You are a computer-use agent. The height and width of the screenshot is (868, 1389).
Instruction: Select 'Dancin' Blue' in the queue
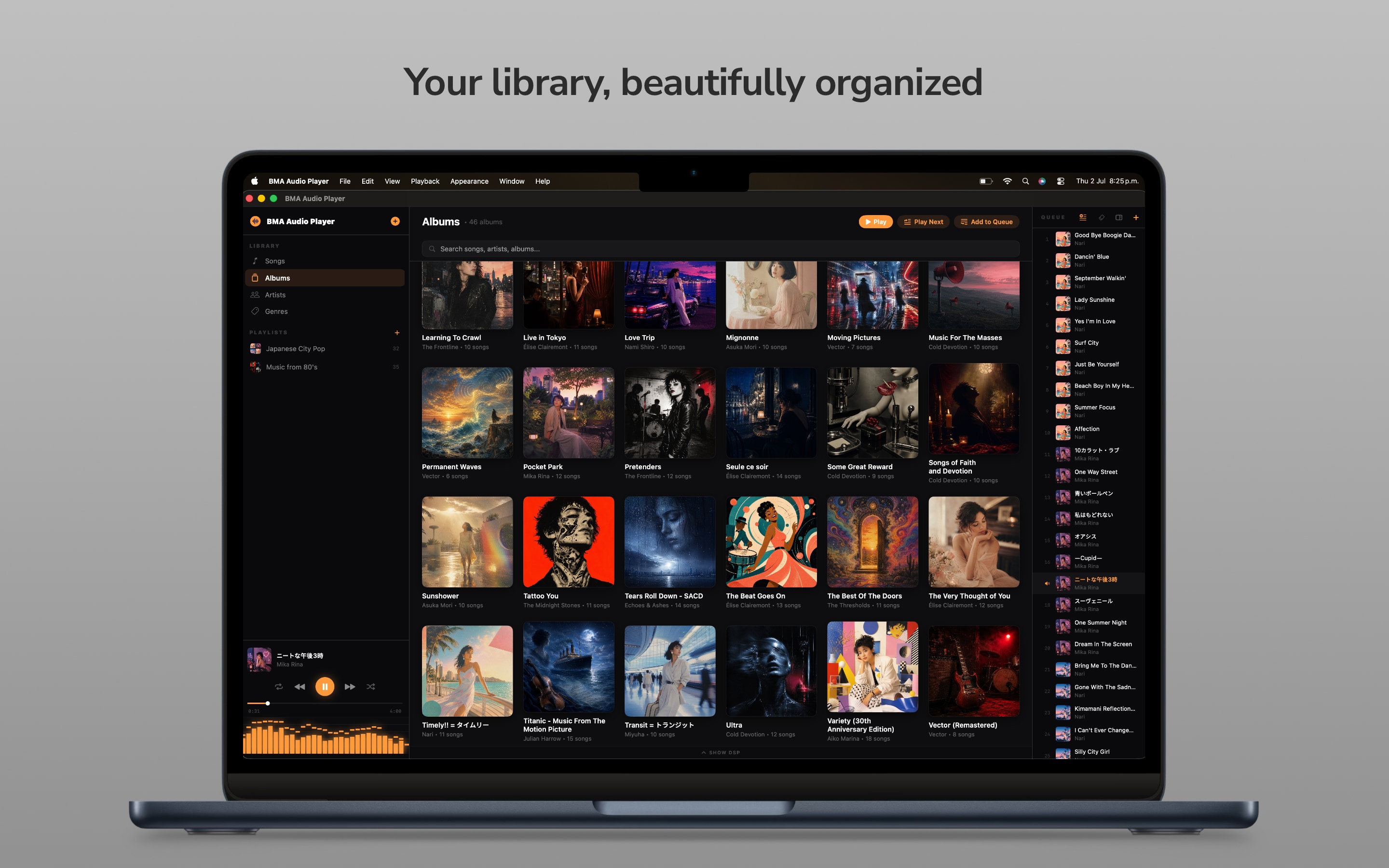1088,260
